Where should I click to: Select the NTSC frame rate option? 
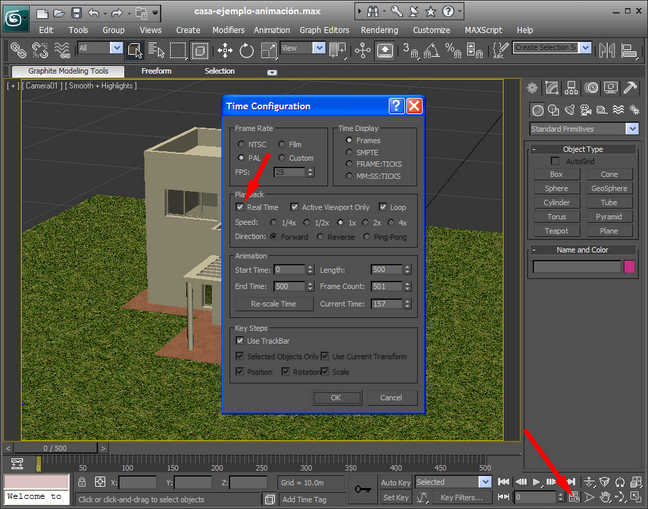[x=240, y=145]
